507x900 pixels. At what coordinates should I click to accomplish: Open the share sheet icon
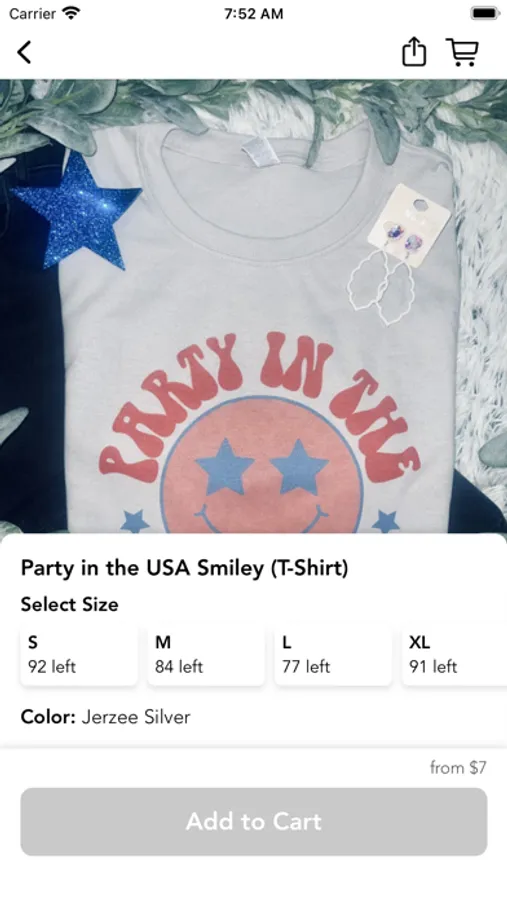[x=413, y=52]
